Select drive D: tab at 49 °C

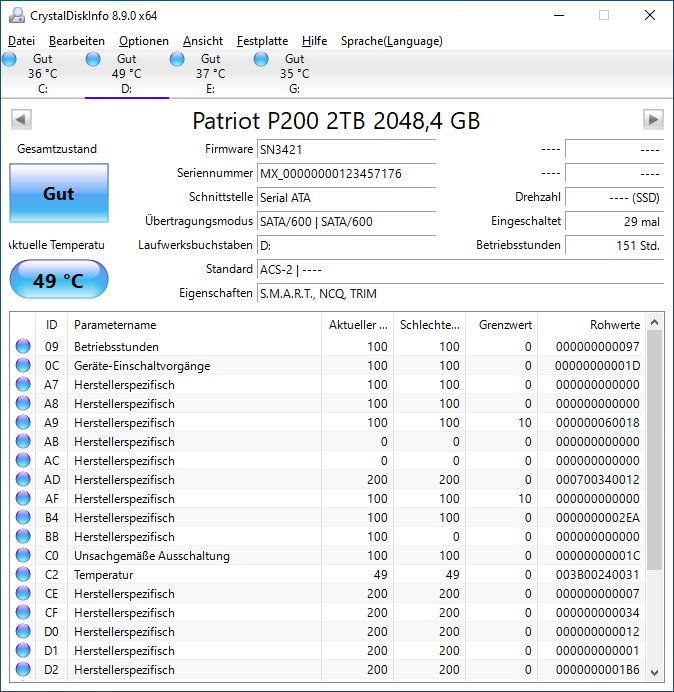[127, 74]
